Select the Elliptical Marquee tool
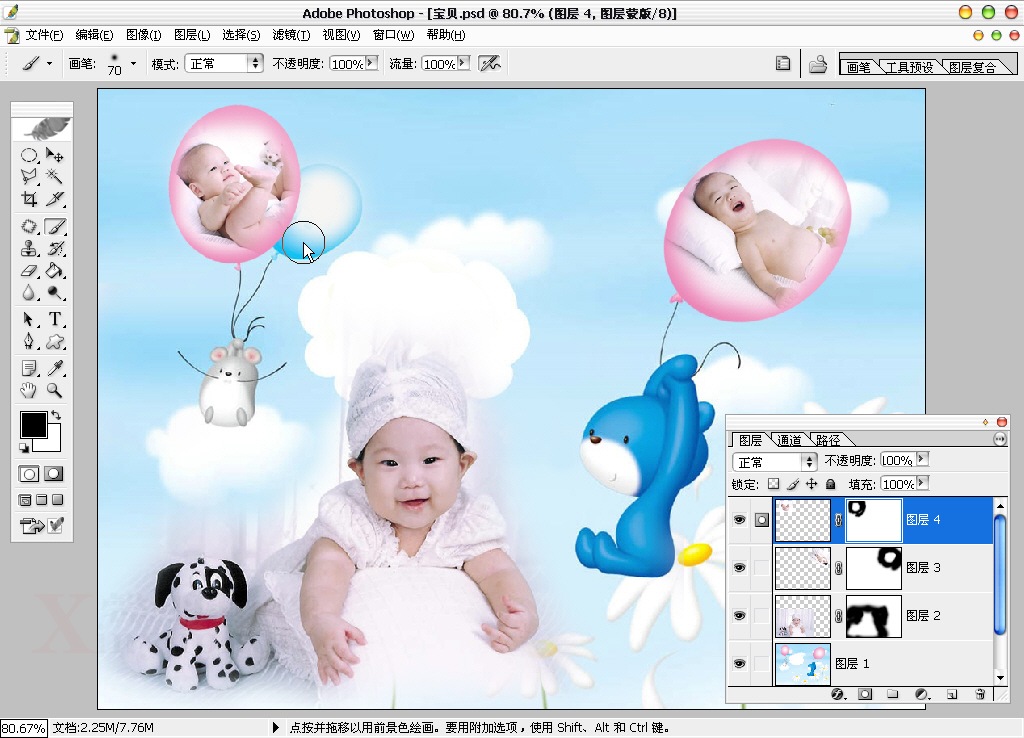The height and width of the screenshot is (738, 1024). pos(29,155)
